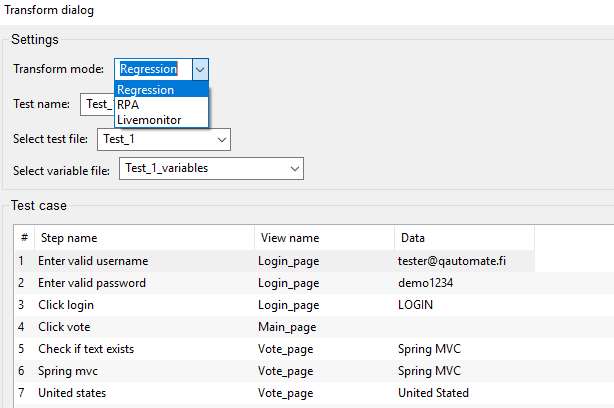614x408 pixels.
Task: Select the Enter valid username step row
Action: point(93,261)
